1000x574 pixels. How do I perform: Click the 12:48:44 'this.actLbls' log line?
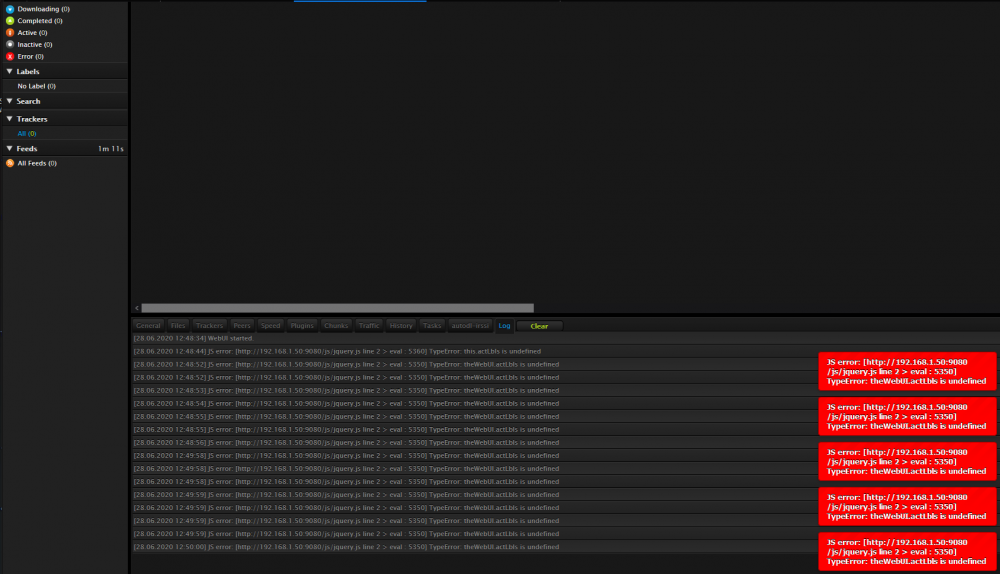coord(337,351)
